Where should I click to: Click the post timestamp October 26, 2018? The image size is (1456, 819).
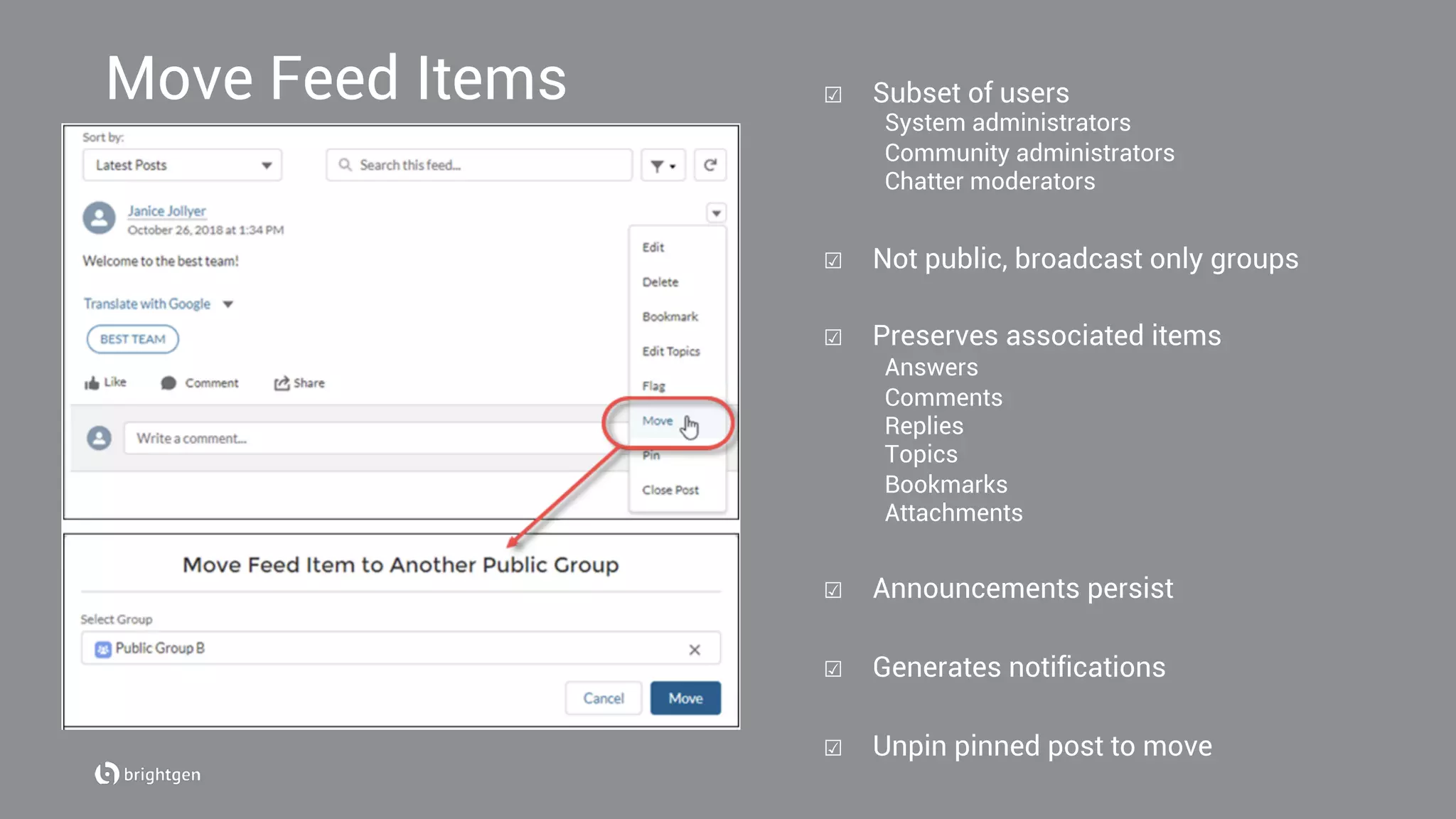[x=205, y=230]
